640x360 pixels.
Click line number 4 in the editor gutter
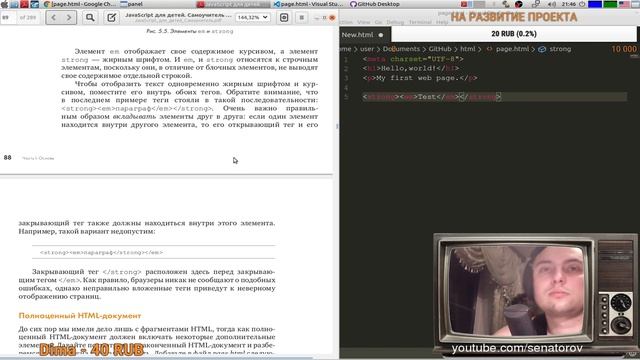click(346, 87)
